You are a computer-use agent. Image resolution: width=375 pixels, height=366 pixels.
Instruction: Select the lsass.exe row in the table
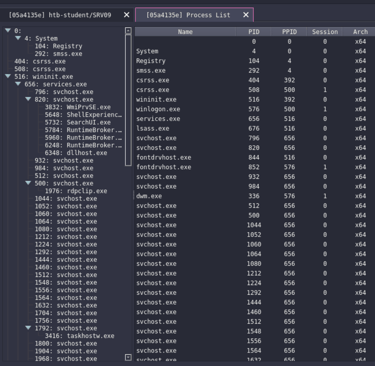255,128
